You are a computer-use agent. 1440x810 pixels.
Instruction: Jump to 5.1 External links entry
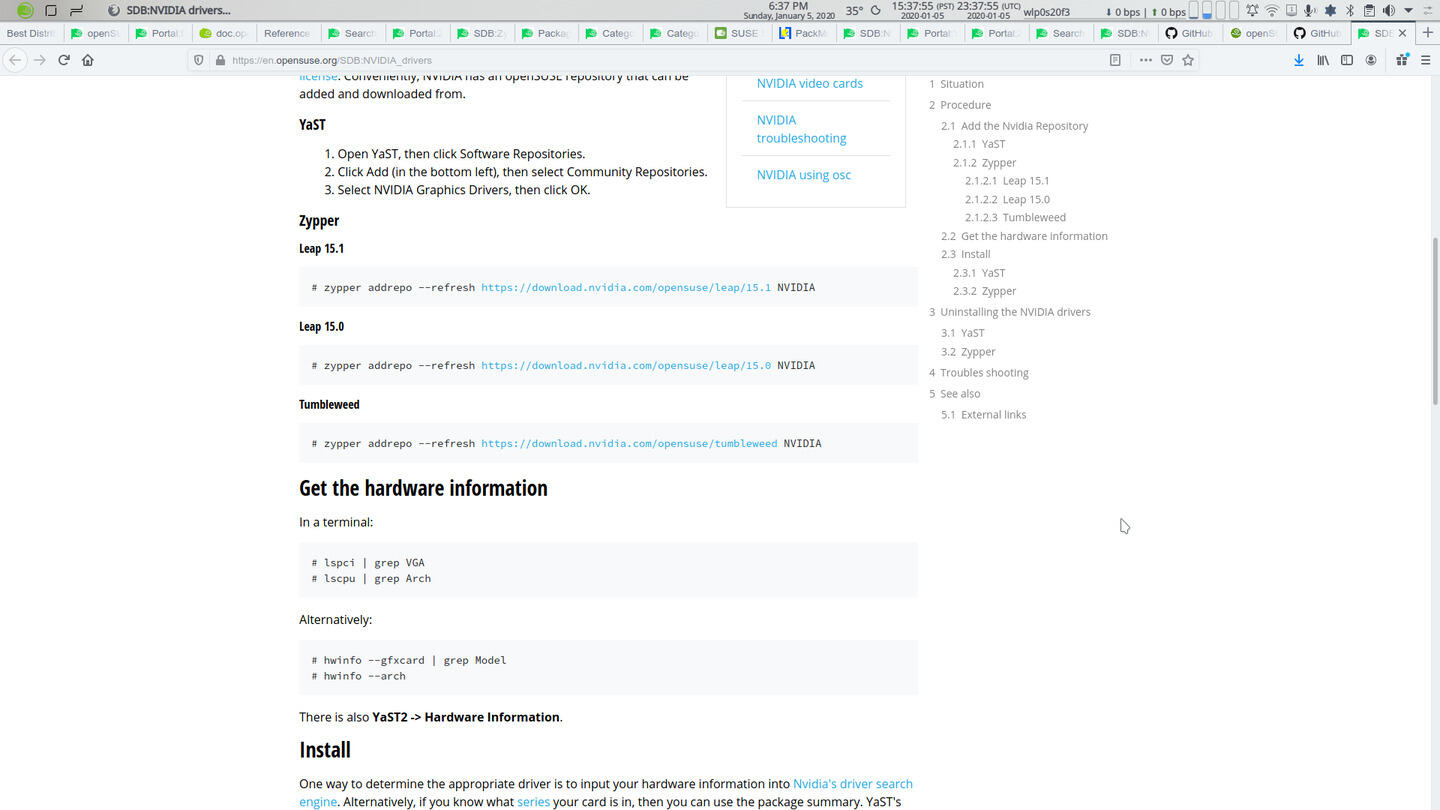tap(983, 415)
